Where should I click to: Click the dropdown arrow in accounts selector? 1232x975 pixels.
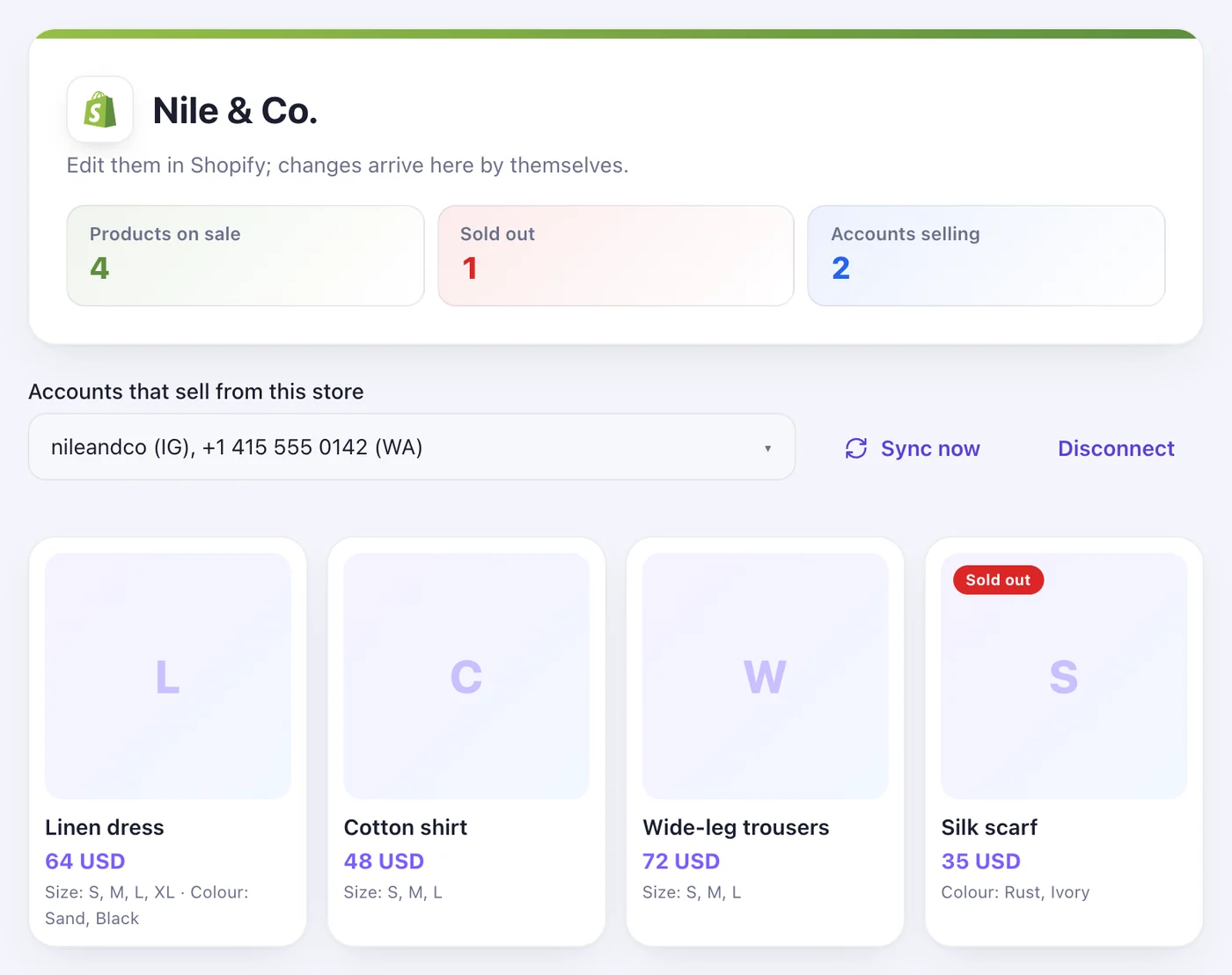pos(767,448)
